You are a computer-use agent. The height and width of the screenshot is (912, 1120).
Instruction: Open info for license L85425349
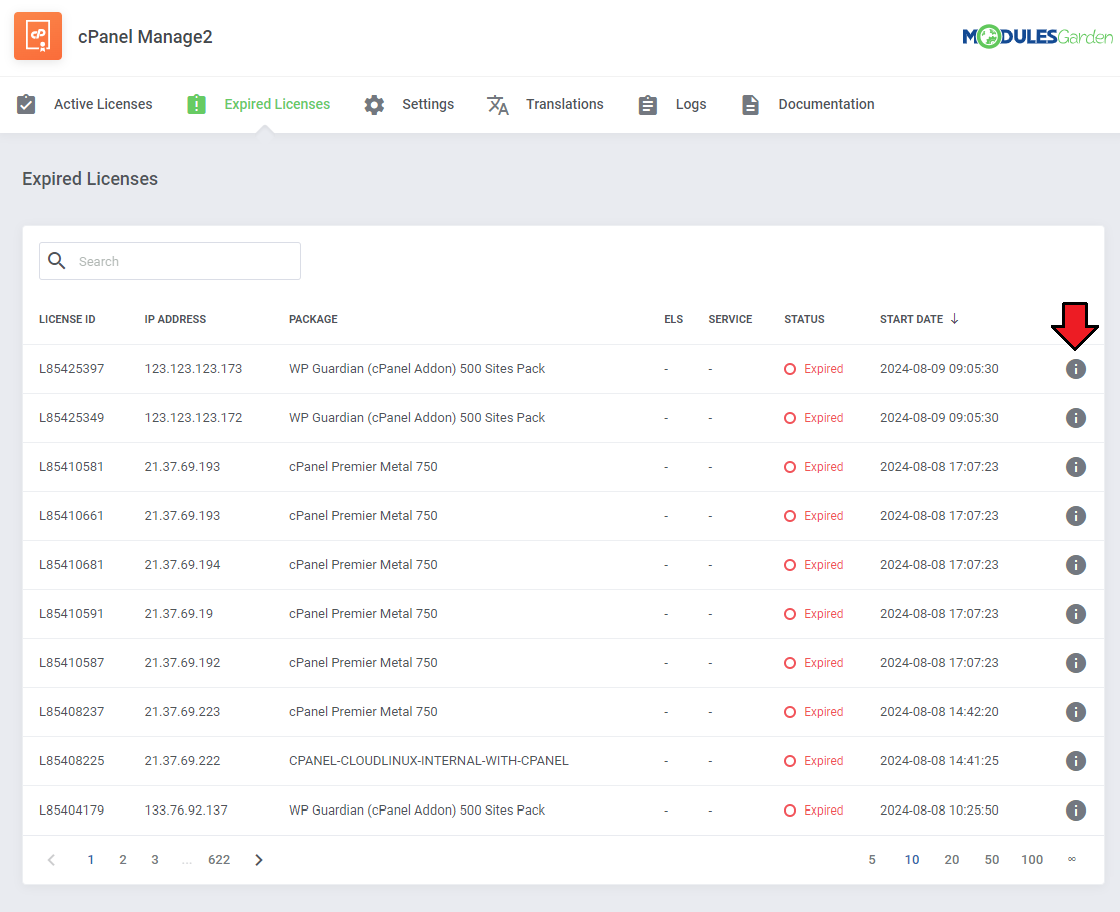tap(1076, 418)
